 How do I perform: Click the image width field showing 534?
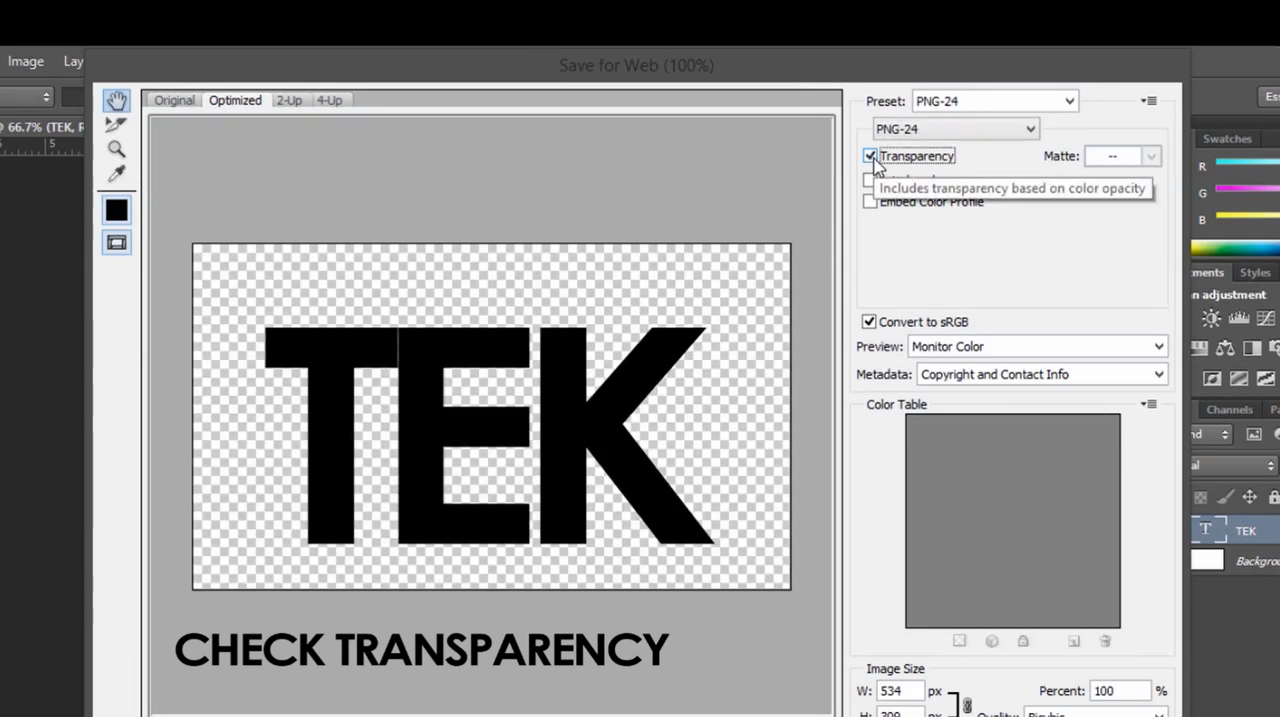(899, 691)
